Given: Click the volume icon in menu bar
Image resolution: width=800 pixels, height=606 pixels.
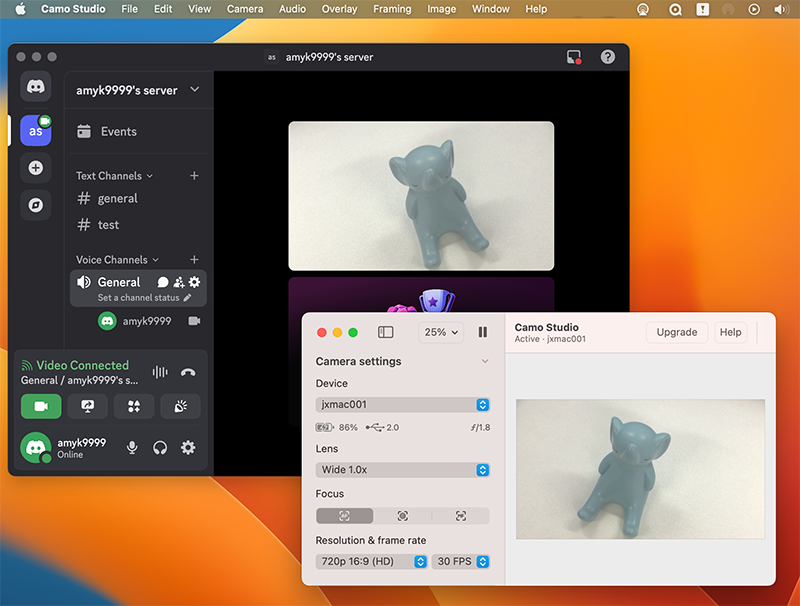Looking at the screenshot, I should (x=781, y=9).
